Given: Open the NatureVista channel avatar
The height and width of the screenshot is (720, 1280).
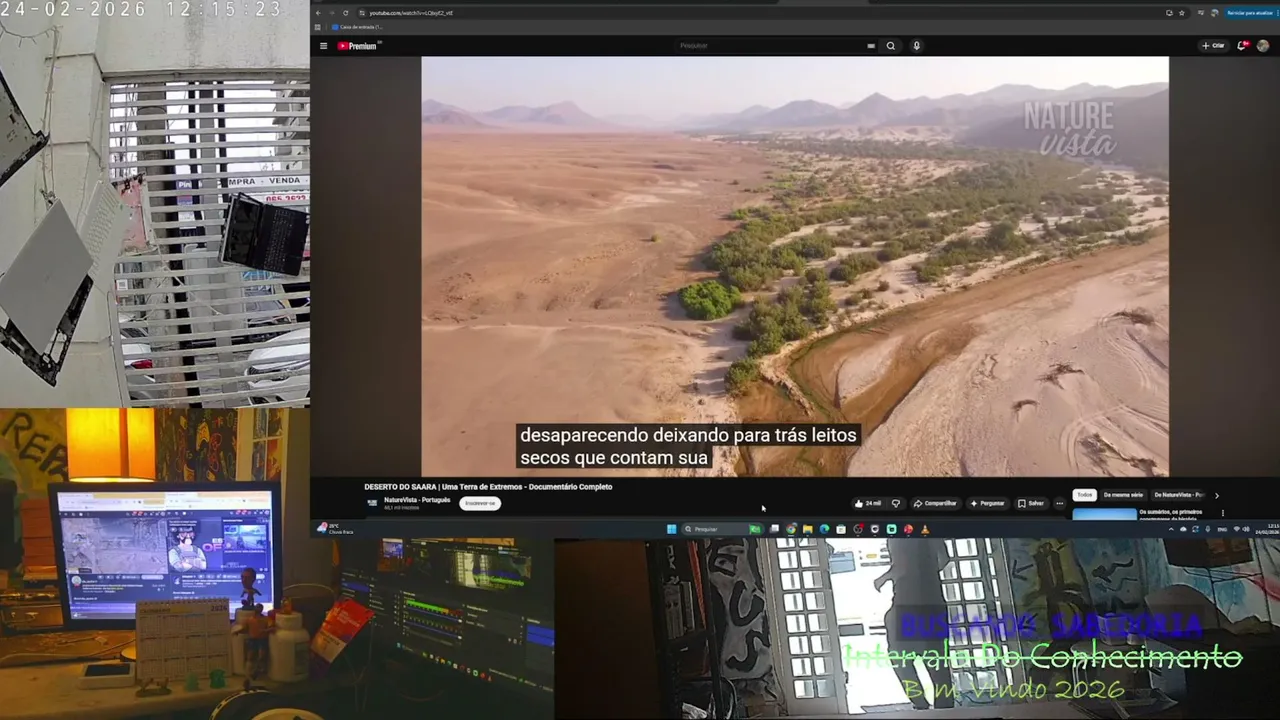Looking at the screenshot, I should click(x=372, y=503).
